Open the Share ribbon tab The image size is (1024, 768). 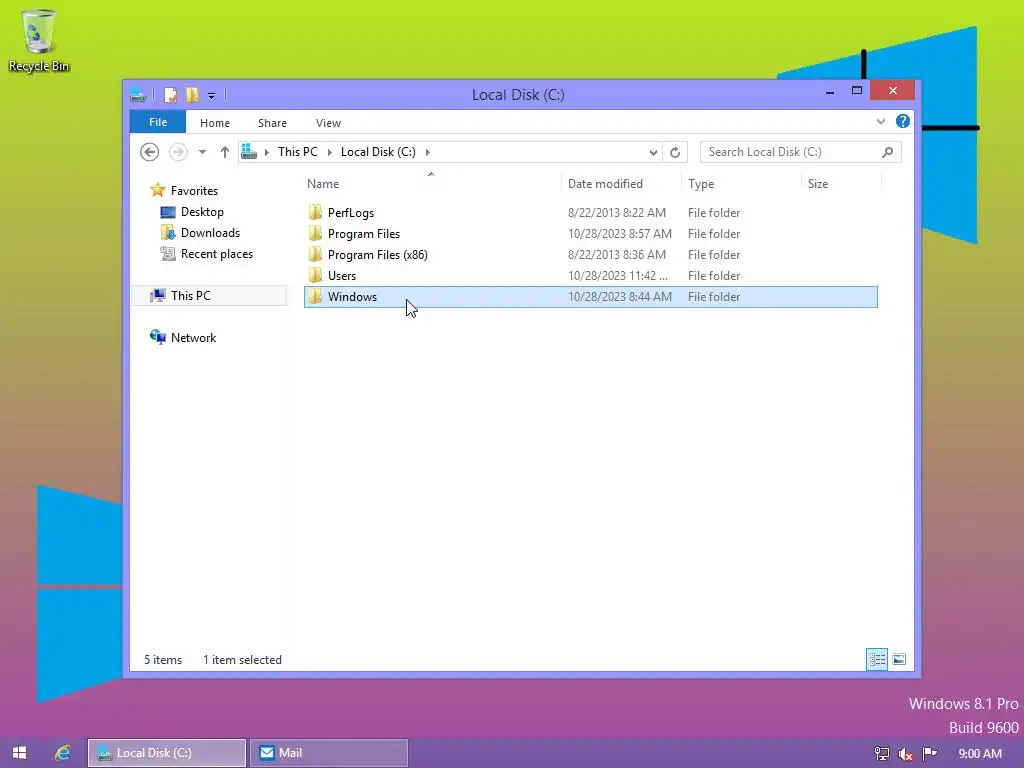pyautogui.click(x=272, y=123)
